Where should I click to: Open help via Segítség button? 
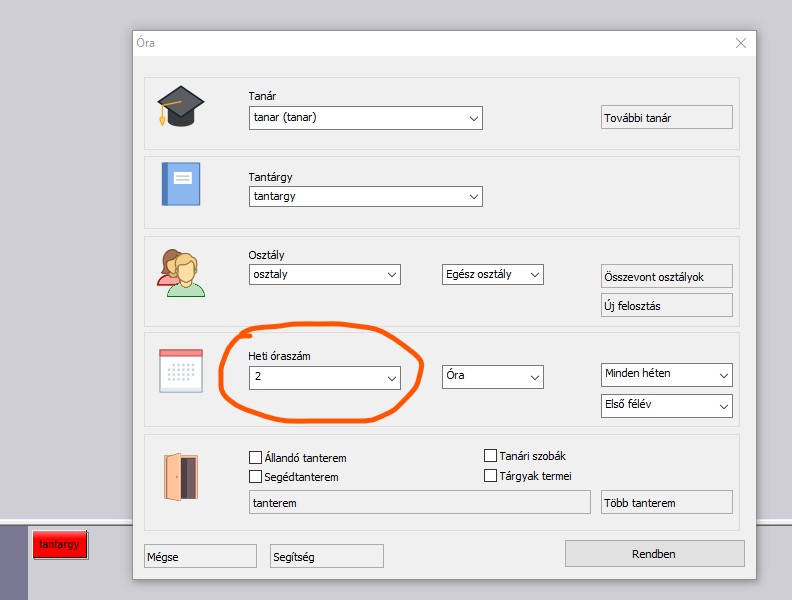tap(327, 556)
